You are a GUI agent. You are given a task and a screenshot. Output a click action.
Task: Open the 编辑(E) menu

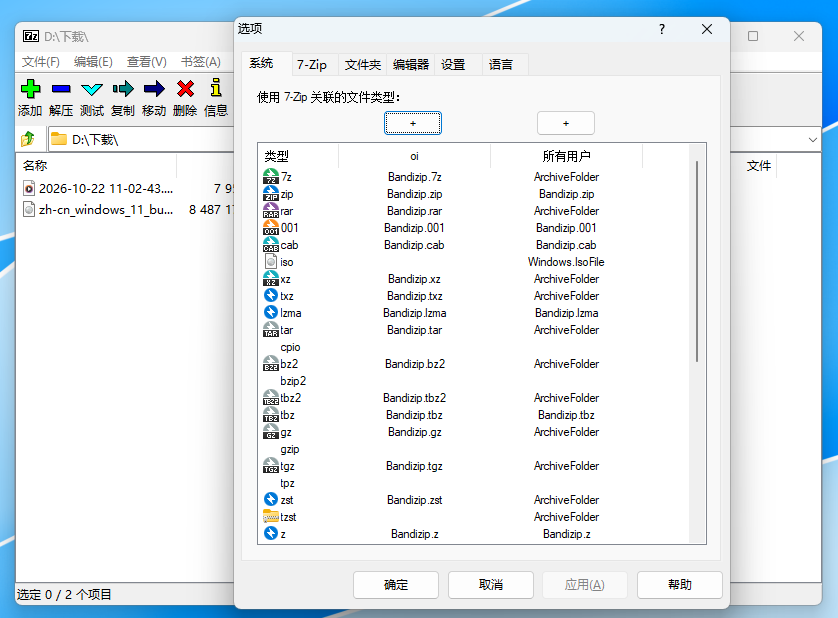pyautogui.click(x=93, y=62)
